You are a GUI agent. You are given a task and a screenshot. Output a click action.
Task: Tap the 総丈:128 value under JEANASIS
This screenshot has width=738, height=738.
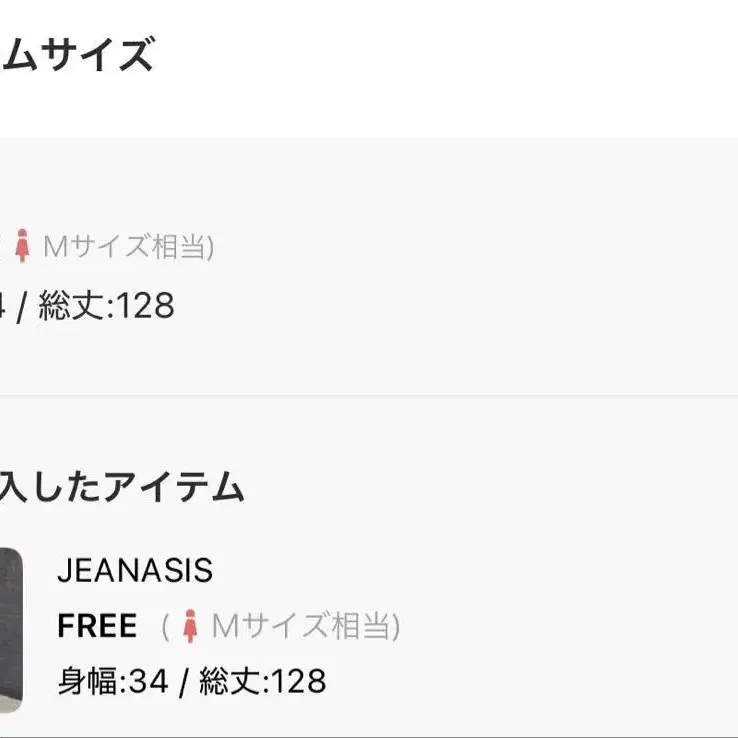tap(262, 682)
